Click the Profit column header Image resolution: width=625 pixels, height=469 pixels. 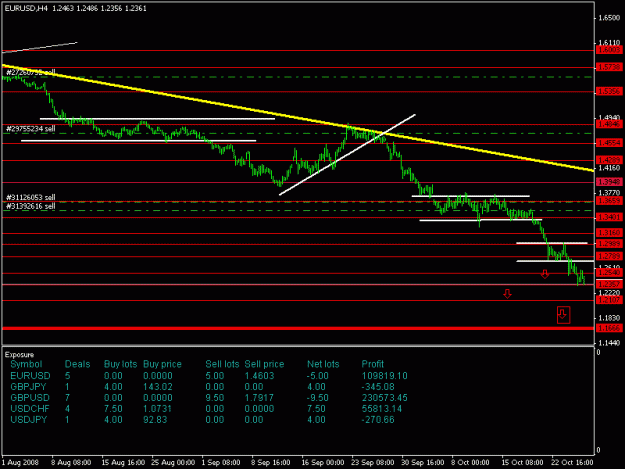tap(373, 364)
